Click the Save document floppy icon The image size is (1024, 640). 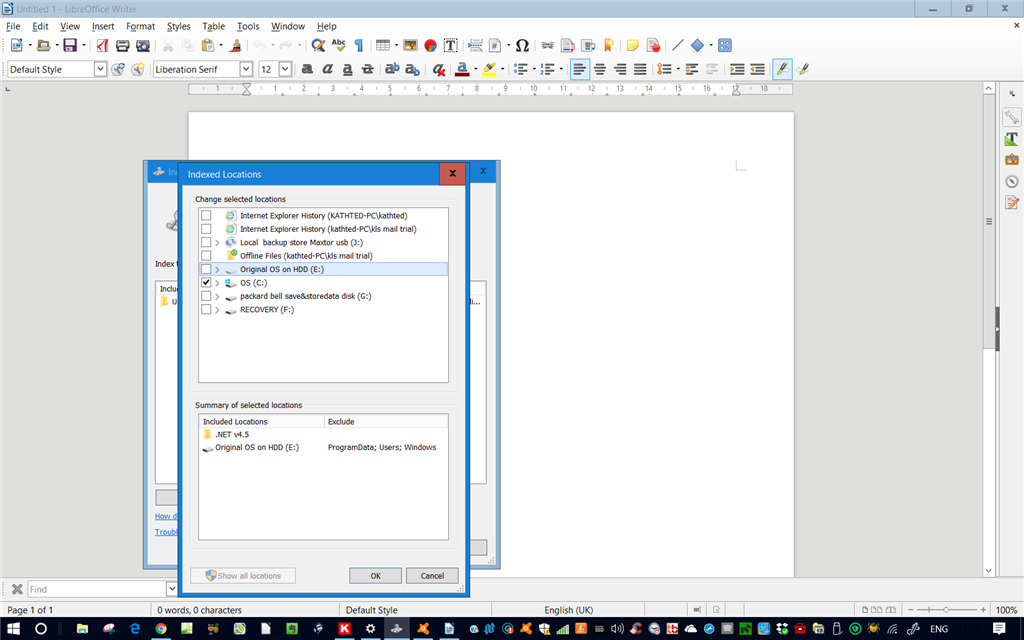pos(70,45)
